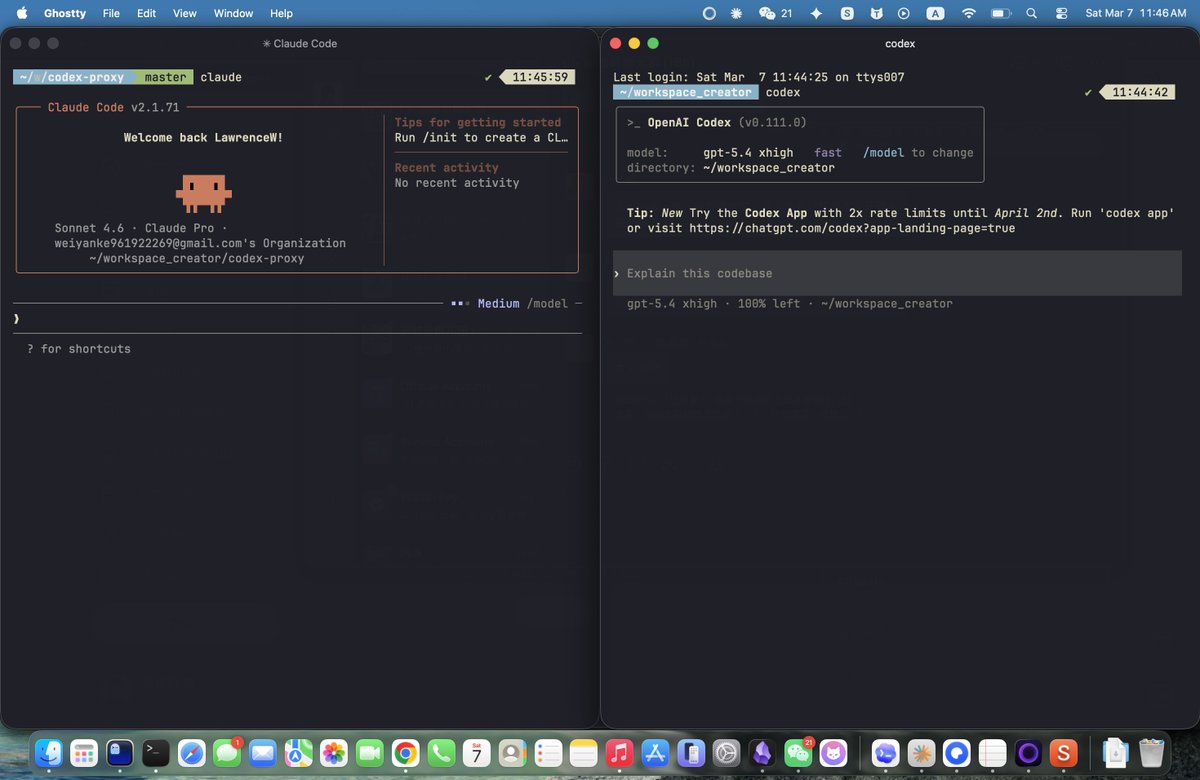The height and width of the screenshot is (780, 1200).
Task: Click the battery status icon
Action: [x=1000, y=13]
